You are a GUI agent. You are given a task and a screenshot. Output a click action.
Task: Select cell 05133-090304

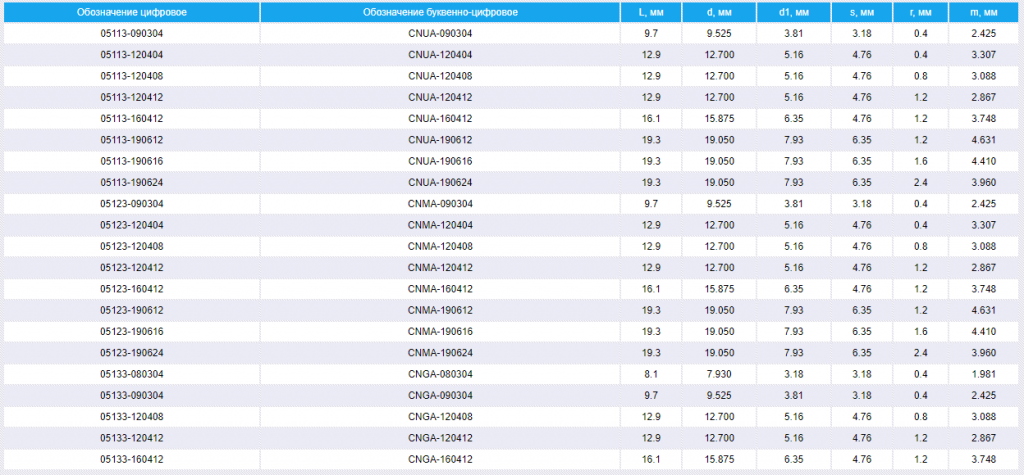click(x=132, y=395)
